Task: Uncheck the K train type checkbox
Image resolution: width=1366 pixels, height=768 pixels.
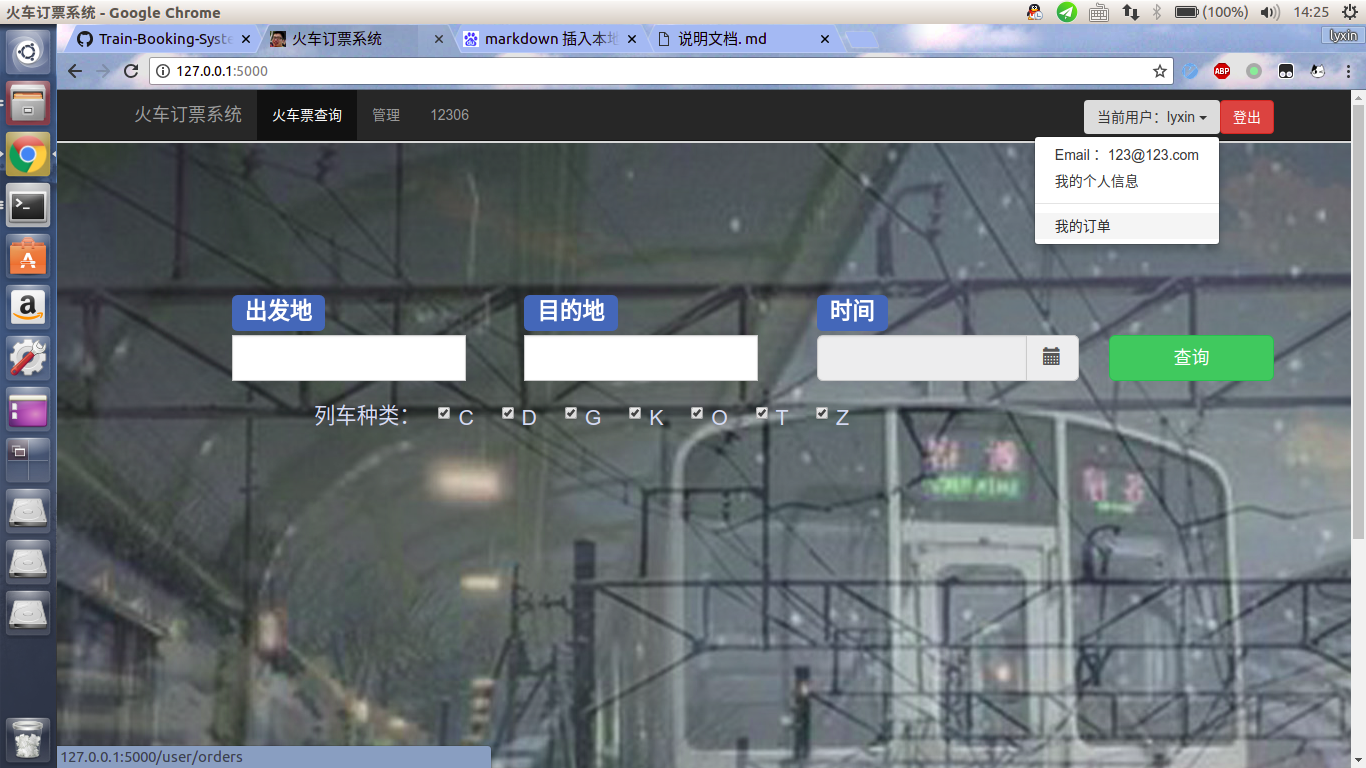Action: [635, 413]
